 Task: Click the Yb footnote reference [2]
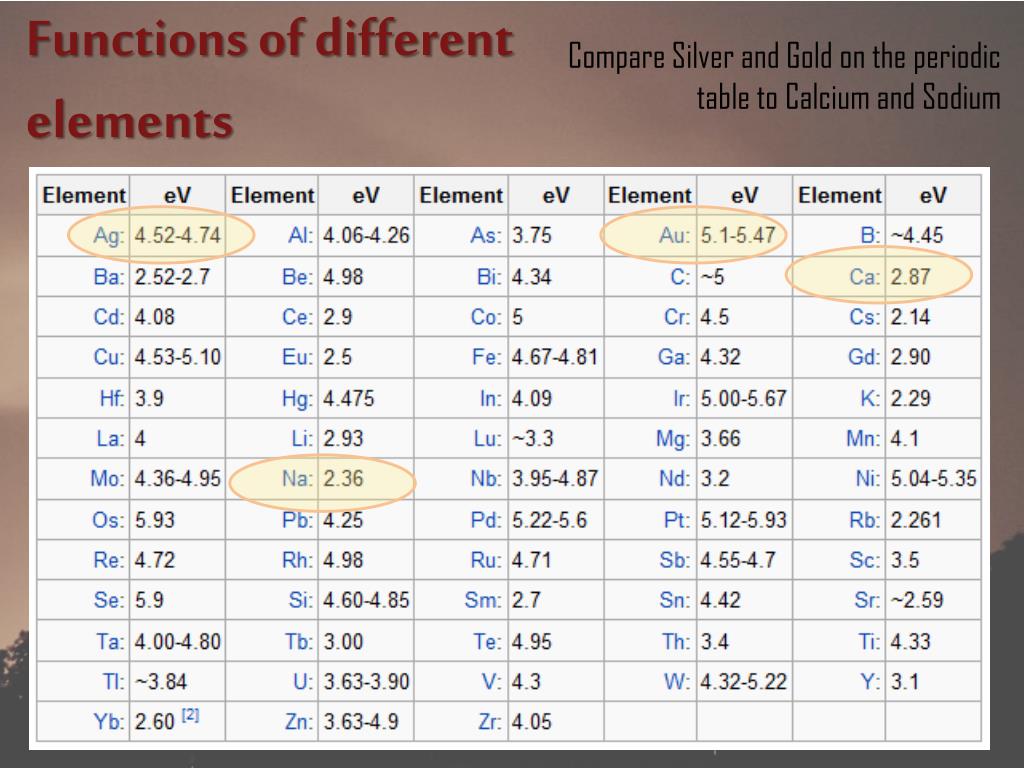[190, 715]
